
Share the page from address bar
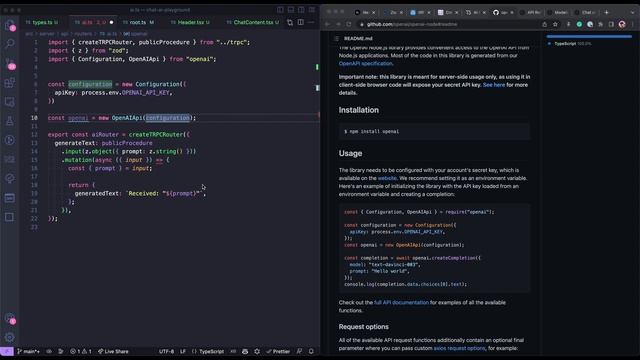click(x=544, y=24)
